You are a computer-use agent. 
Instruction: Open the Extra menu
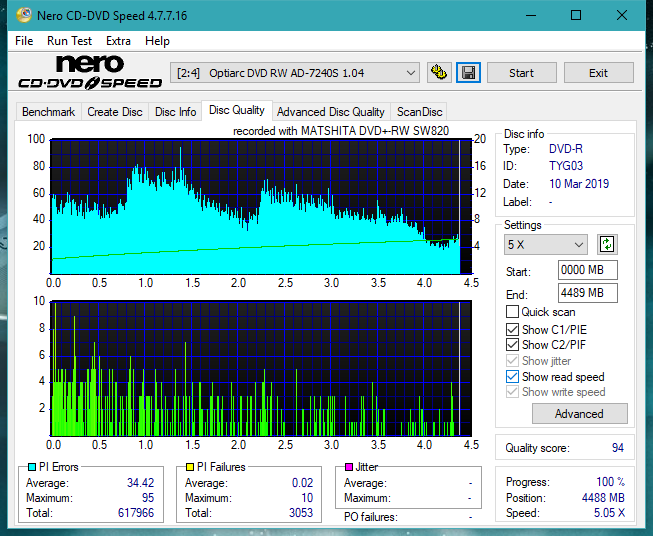pos(118,41)
